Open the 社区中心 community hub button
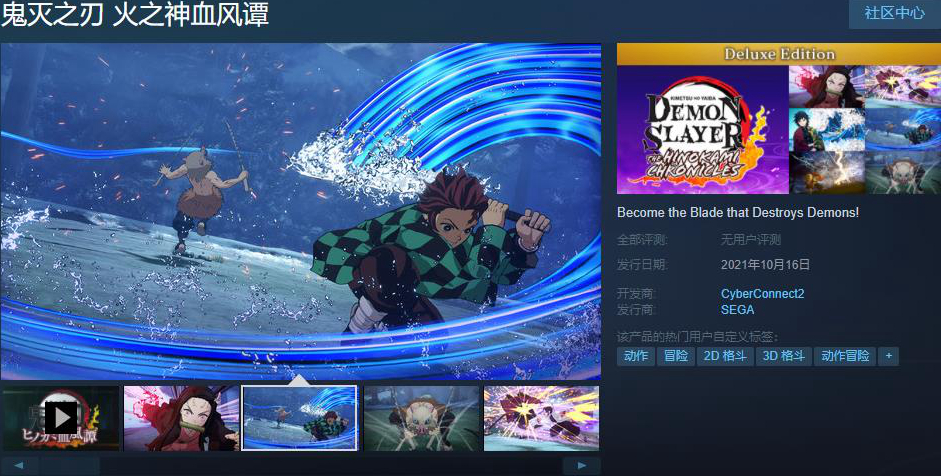The width and height of the screenshot is (941, 476). 894,13
